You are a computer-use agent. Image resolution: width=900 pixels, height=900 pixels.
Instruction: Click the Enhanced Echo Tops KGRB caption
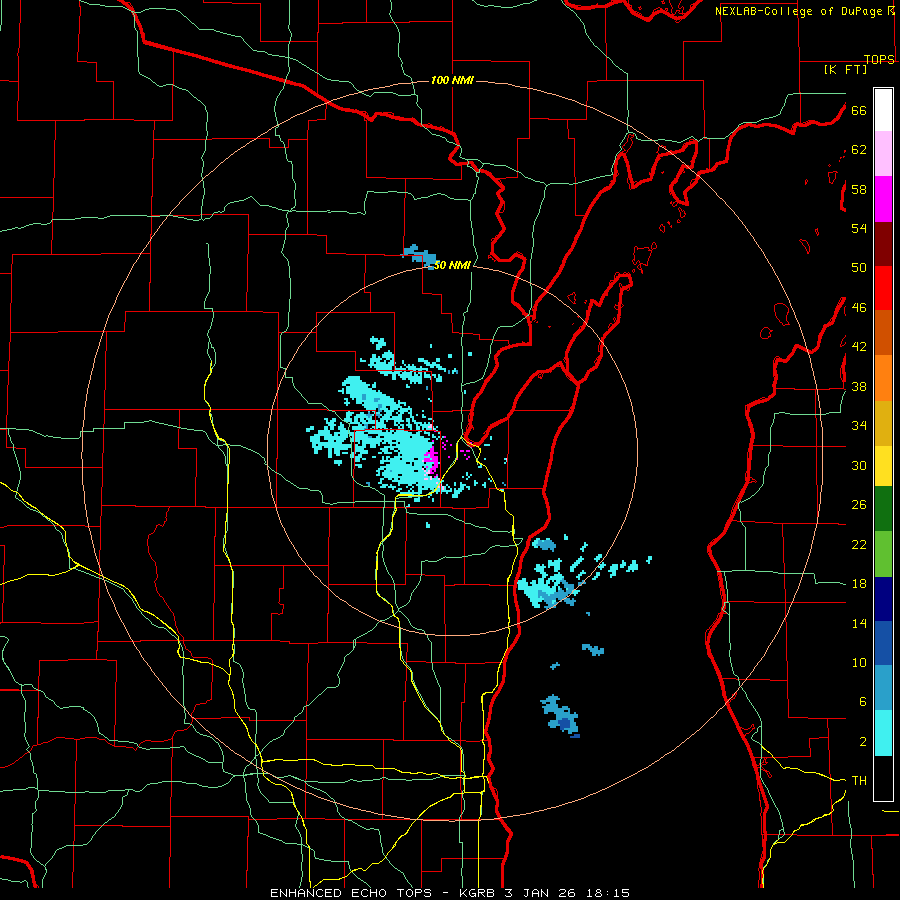point(449,893)
